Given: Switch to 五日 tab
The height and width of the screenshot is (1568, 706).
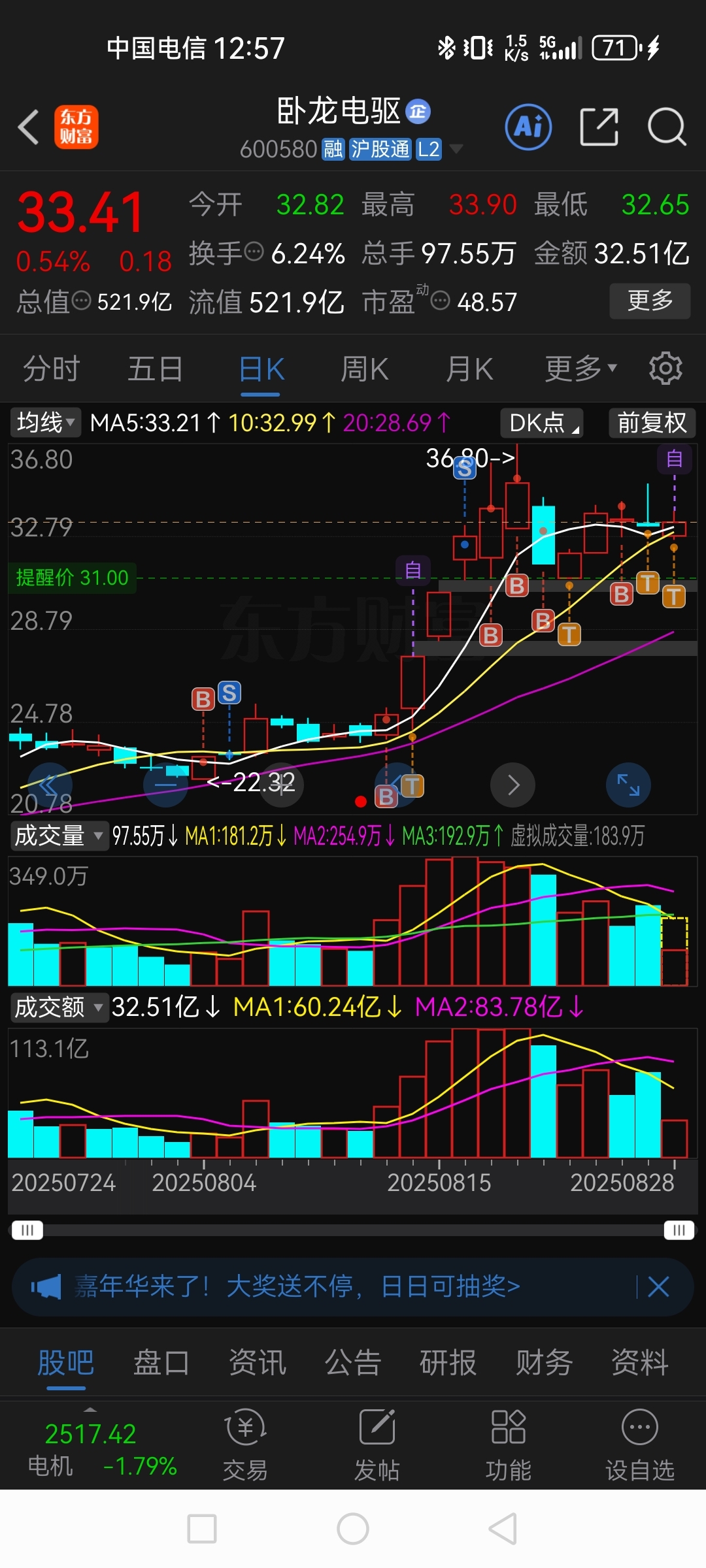Looking at the screenshot, I should tap(155, 368).
